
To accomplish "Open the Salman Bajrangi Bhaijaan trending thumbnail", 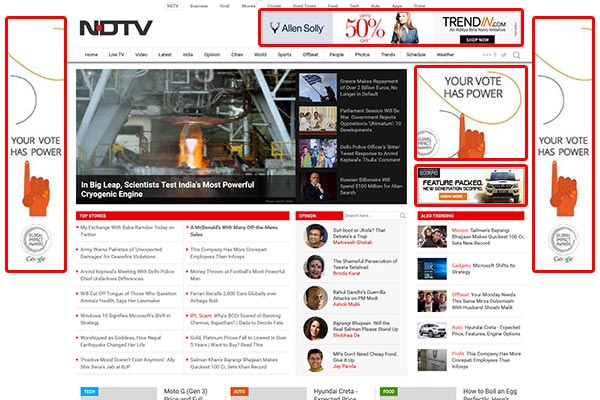I will coord(432,237).
